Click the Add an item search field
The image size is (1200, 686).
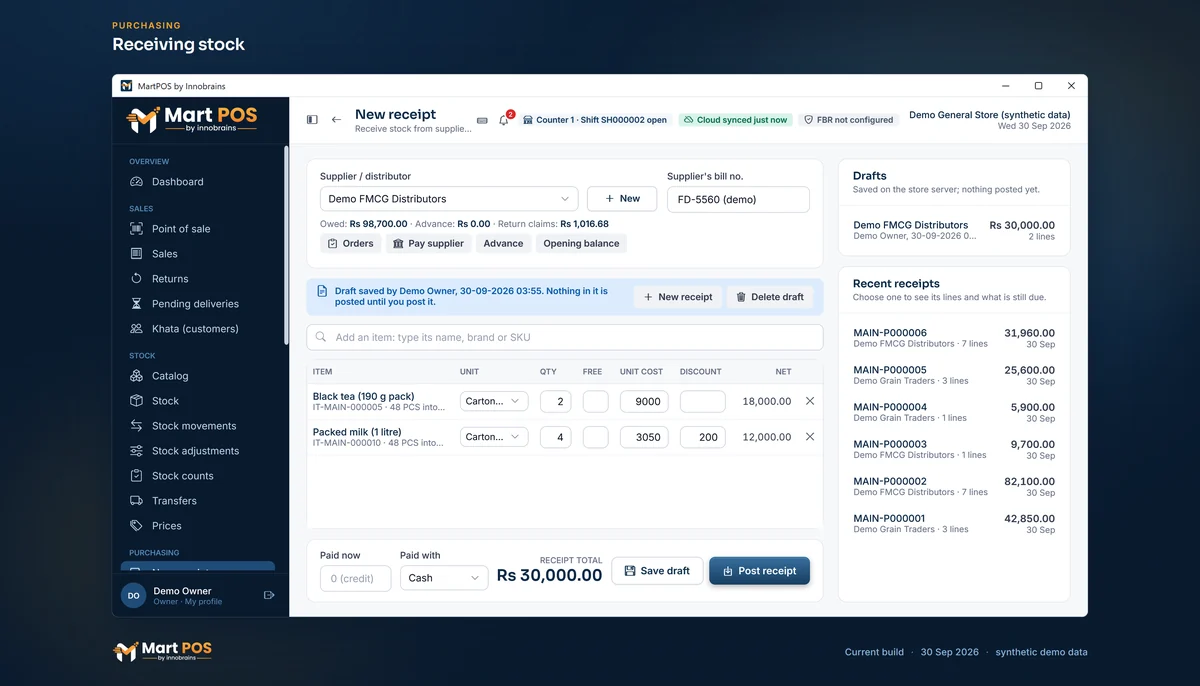(x=565, y=337)
